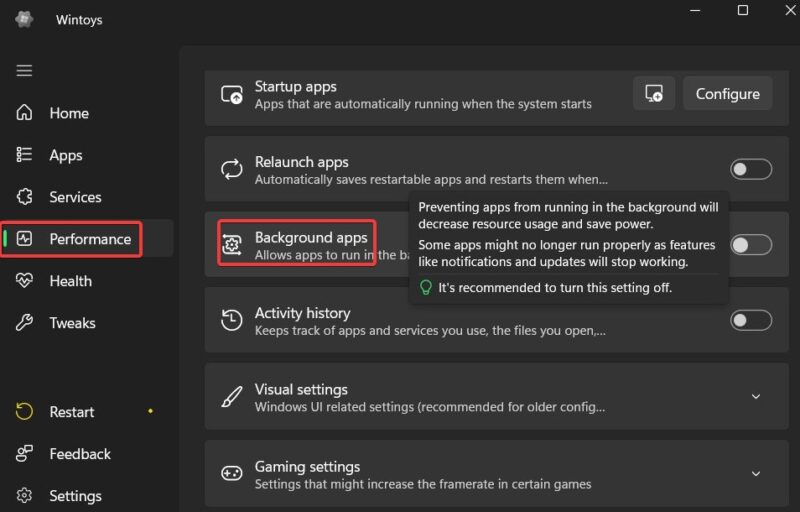Click the Apps list icon
Viewport: 800px width, 512px height.
coord(24,155)
